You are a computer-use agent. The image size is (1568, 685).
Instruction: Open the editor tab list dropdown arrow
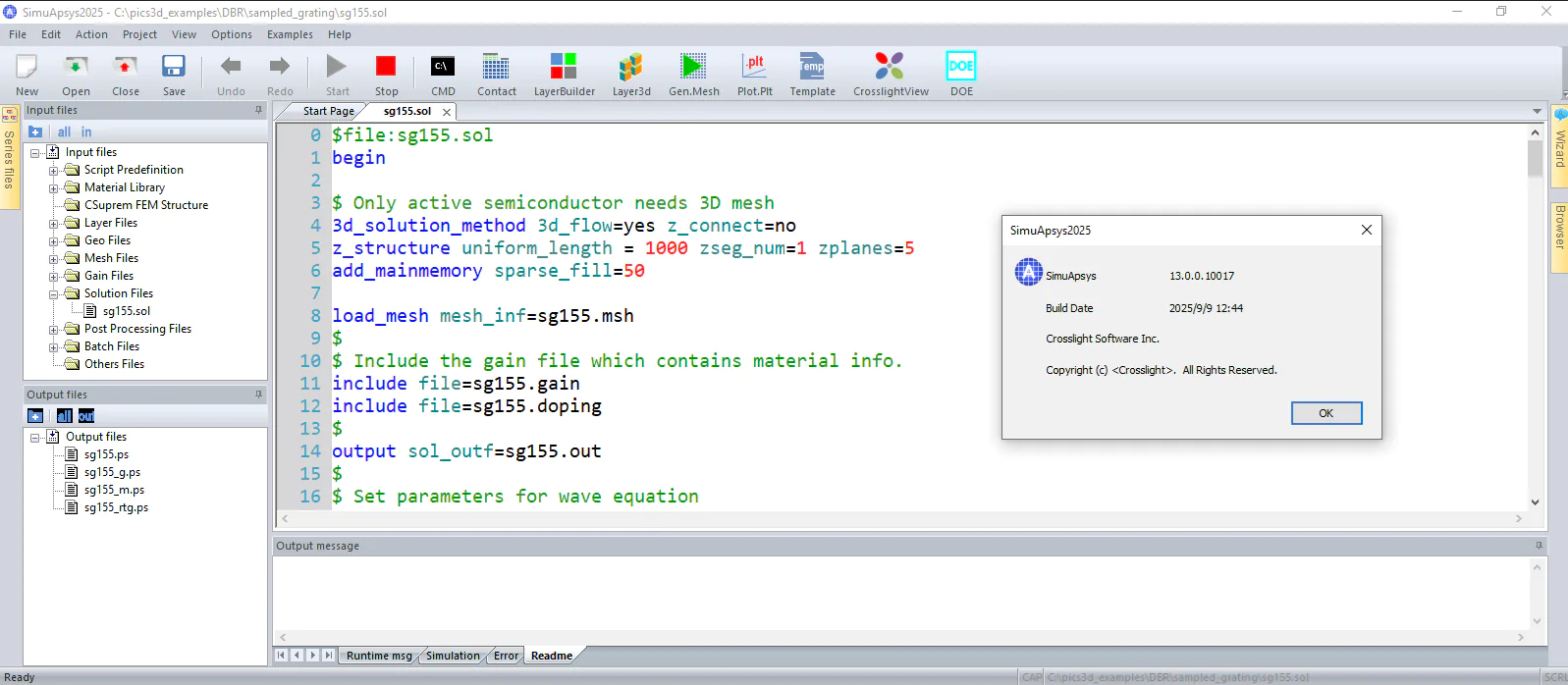pyautogui.click(x=1538, y=111)
